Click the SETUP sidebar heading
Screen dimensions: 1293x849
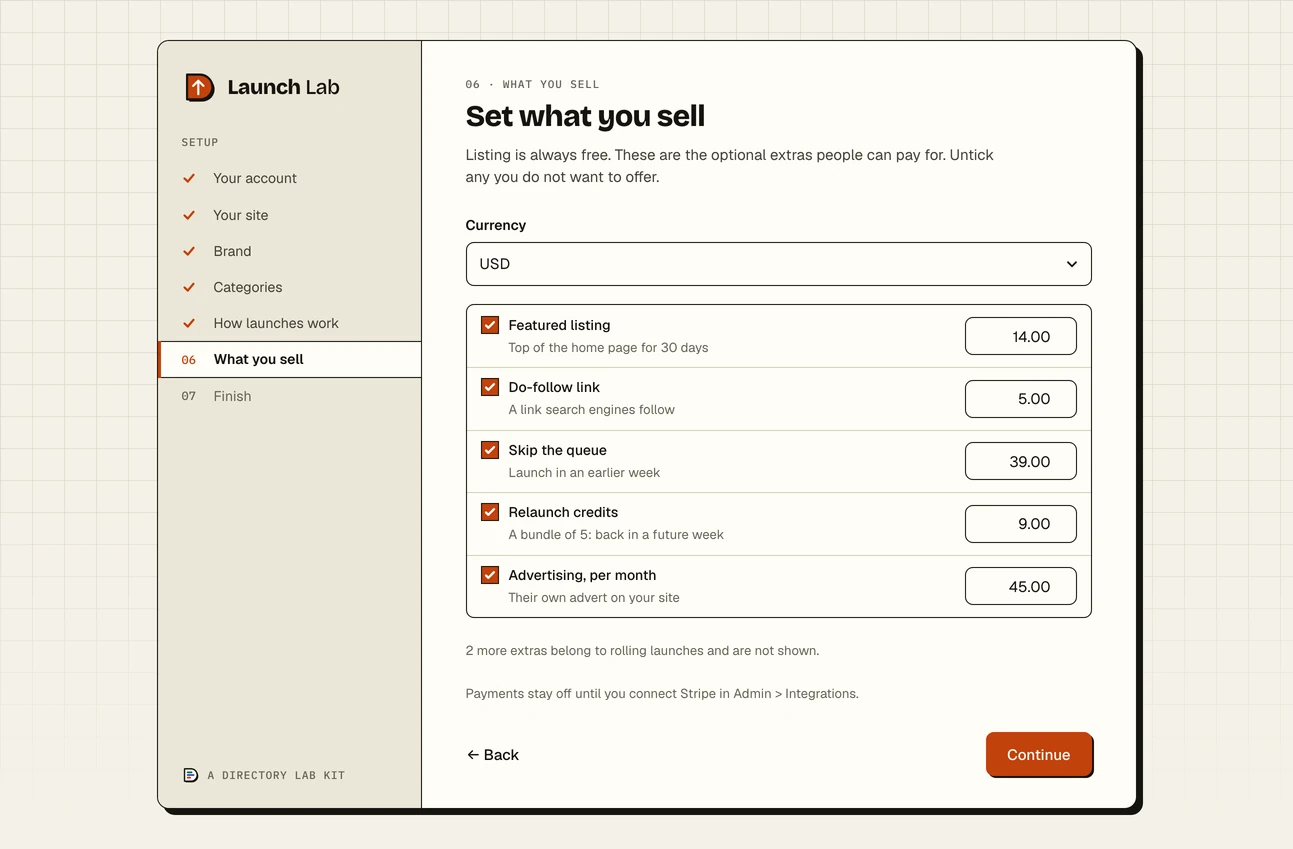pyautogui.click(x=200, y=142)
